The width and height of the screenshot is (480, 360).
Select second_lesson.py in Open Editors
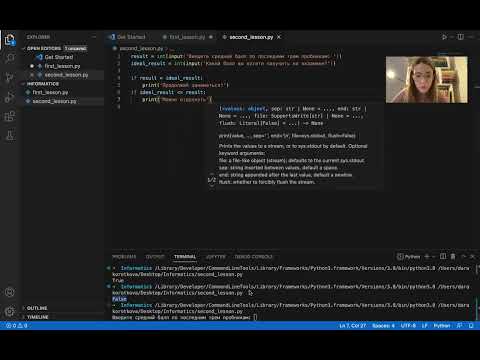(x=66, y=75)
